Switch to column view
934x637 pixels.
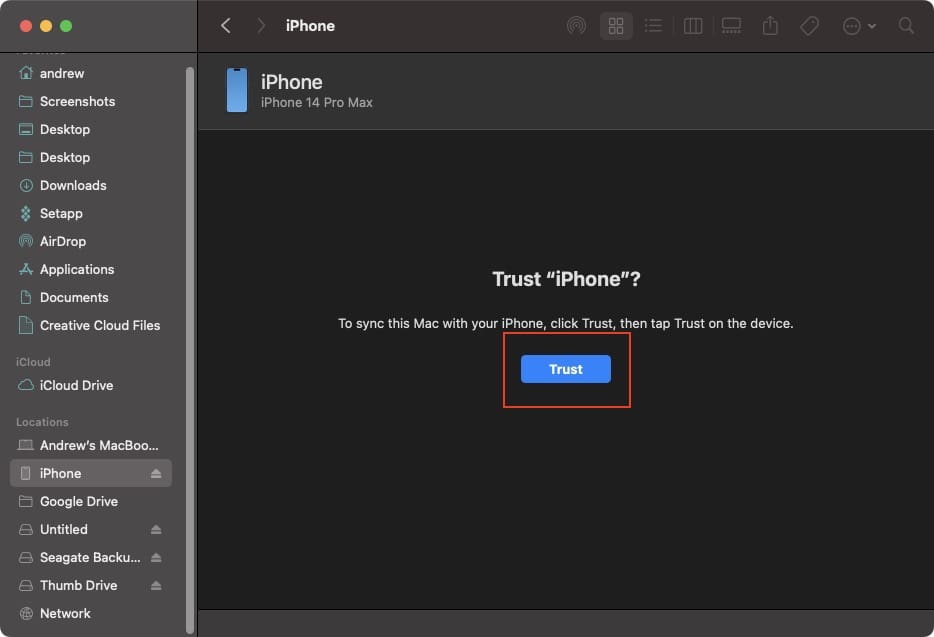(x=693, y=26)
